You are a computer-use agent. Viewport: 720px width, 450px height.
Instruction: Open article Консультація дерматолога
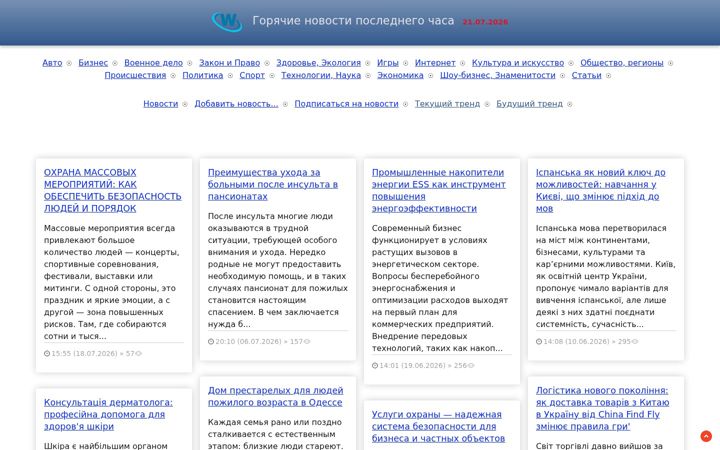tap(108, 414)
